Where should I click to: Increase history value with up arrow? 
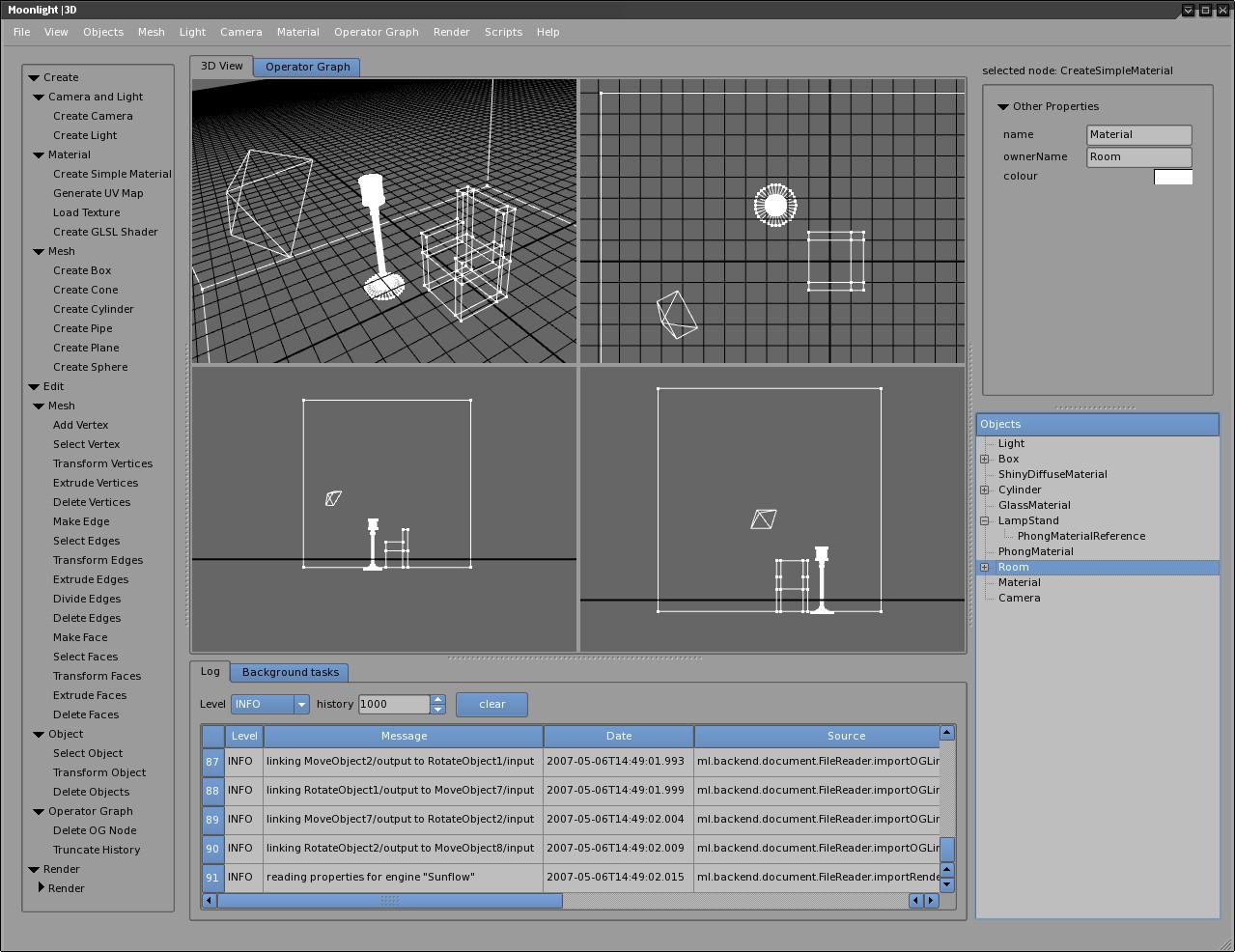tap(437, 699)
